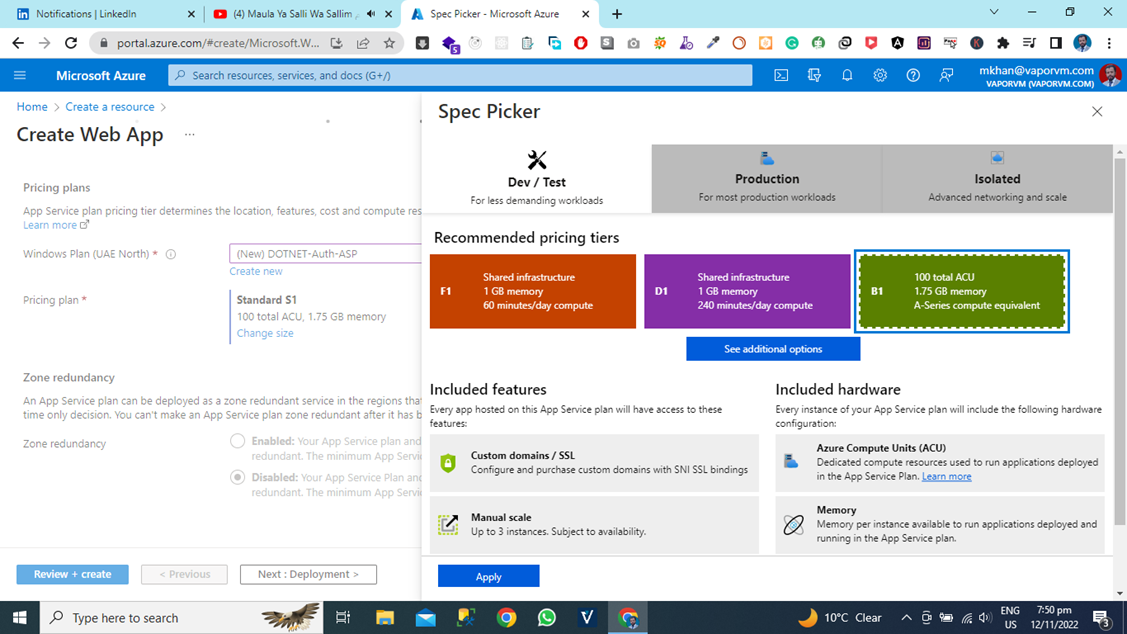This screenshot has height=634, width=1127.
Task: Show the portal menu via hamburger icon
Action: tap(20, 74)
